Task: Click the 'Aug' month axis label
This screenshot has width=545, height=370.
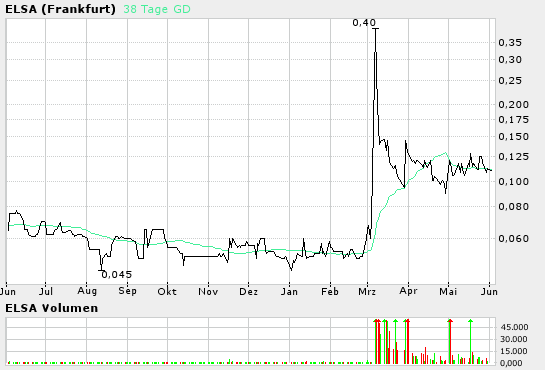Action: [x=87, y=291]
